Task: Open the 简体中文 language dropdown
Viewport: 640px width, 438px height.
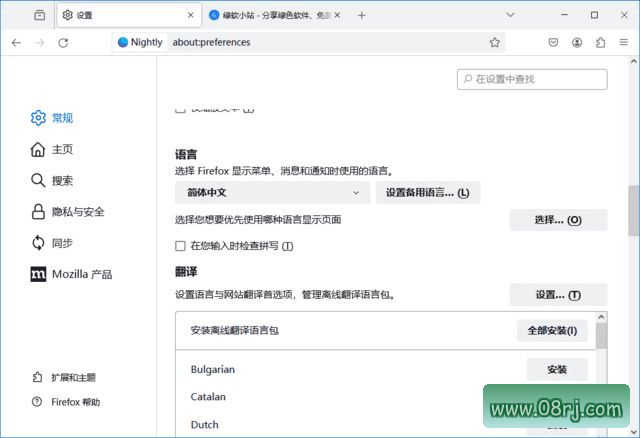Action: (273, 193)
